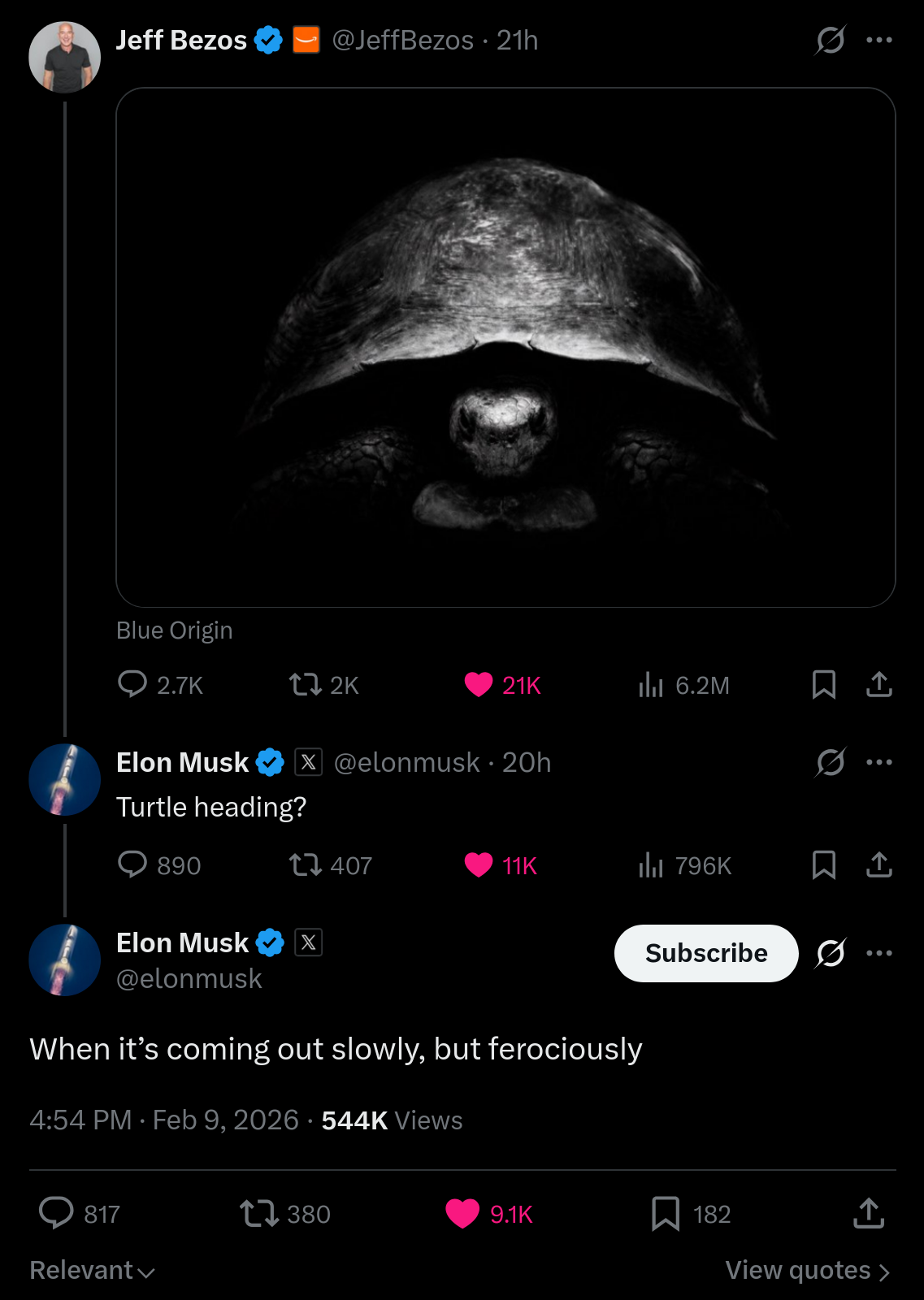Open Grok icon on Bezos's post

830,40
